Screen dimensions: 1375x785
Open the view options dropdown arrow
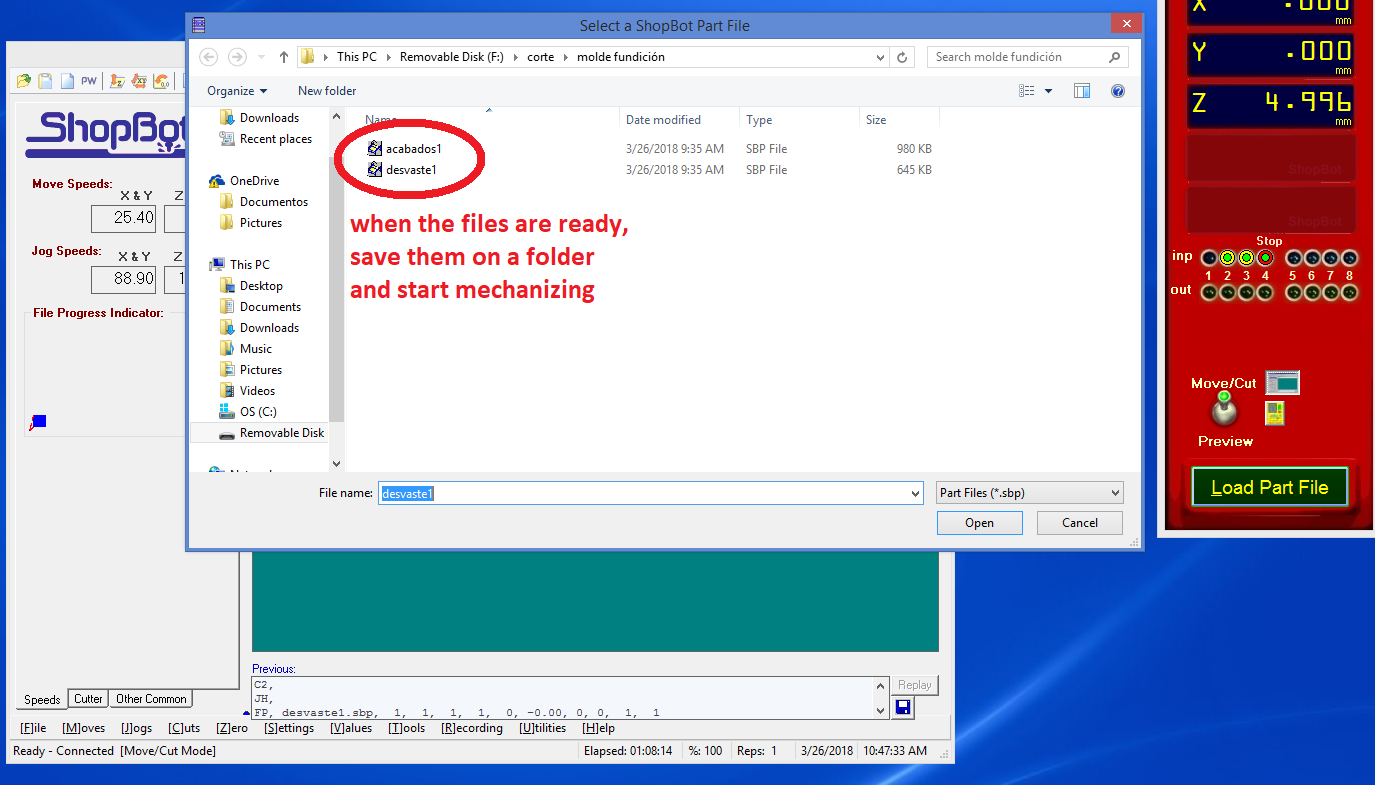tap(1048, 91)
